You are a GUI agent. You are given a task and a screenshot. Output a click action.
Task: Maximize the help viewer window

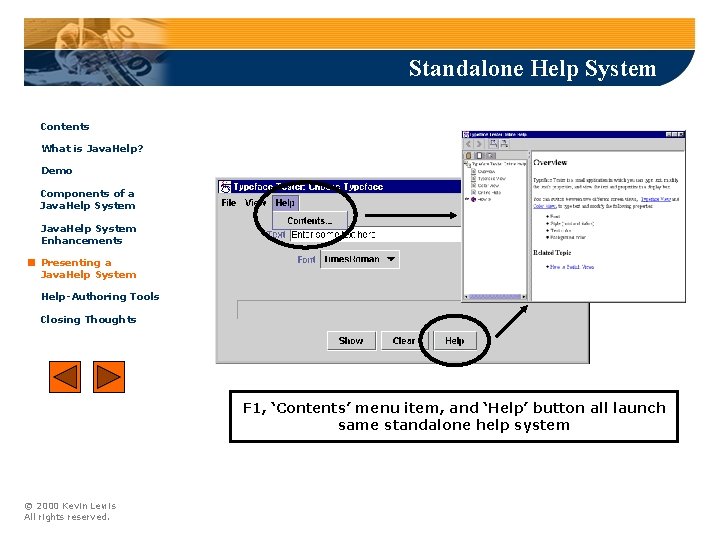675,135
